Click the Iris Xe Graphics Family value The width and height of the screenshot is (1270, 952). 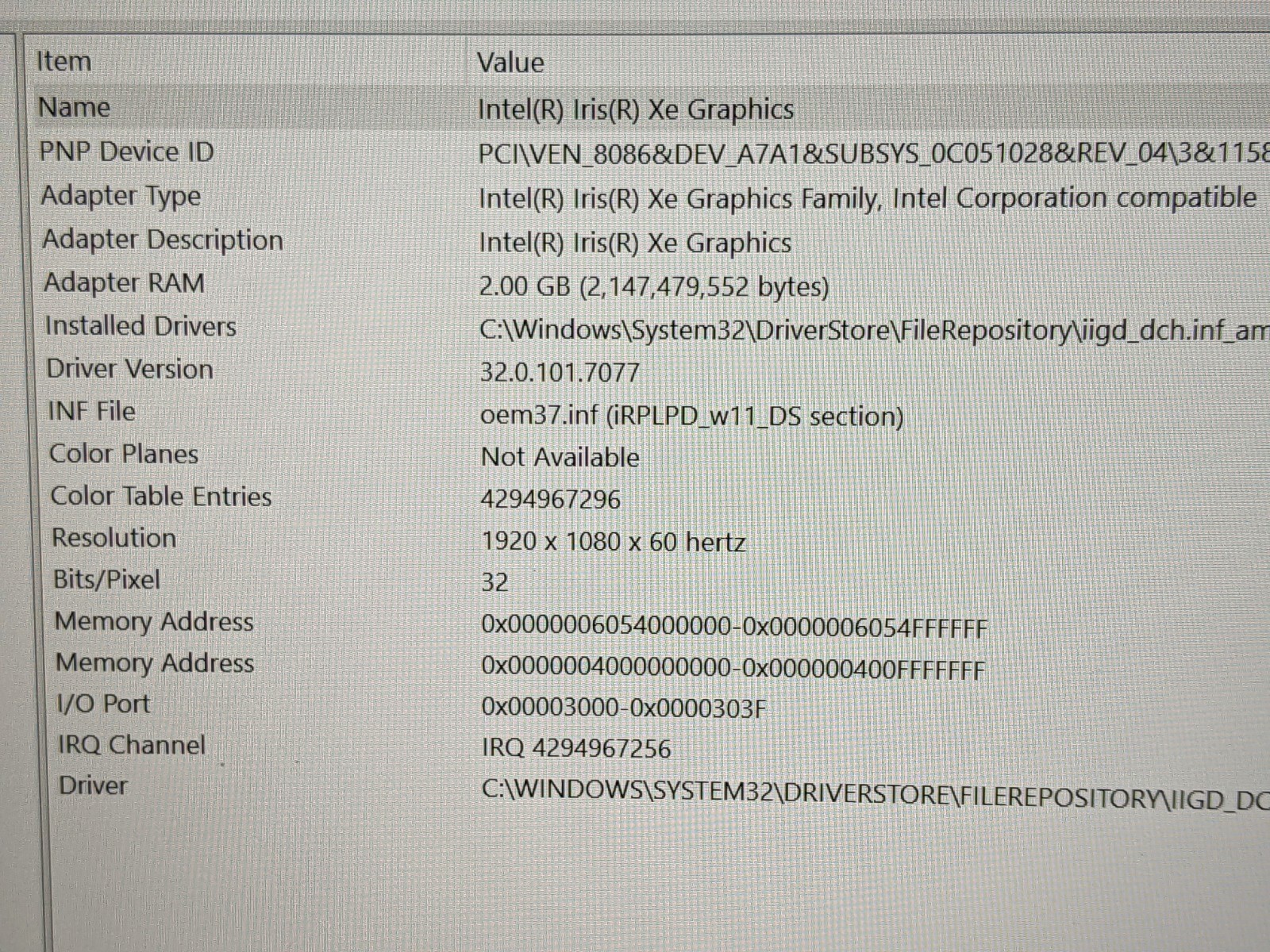tap(868, 198)
